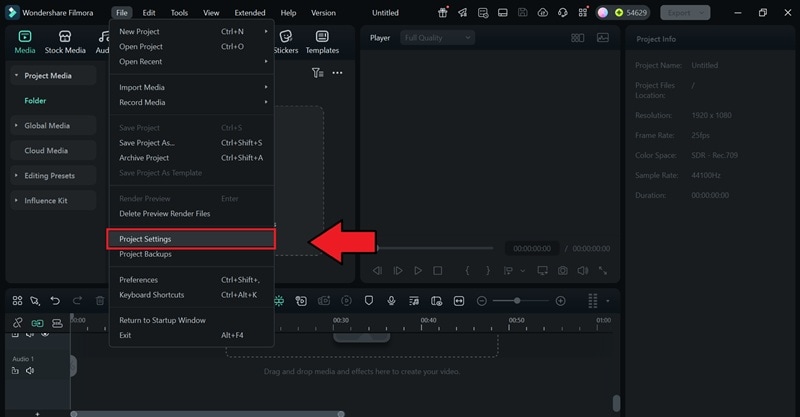Click the player snapshot camera icon
Viewport: 800px width, 417px height.
pyautogui.click(x=562, y=271)
